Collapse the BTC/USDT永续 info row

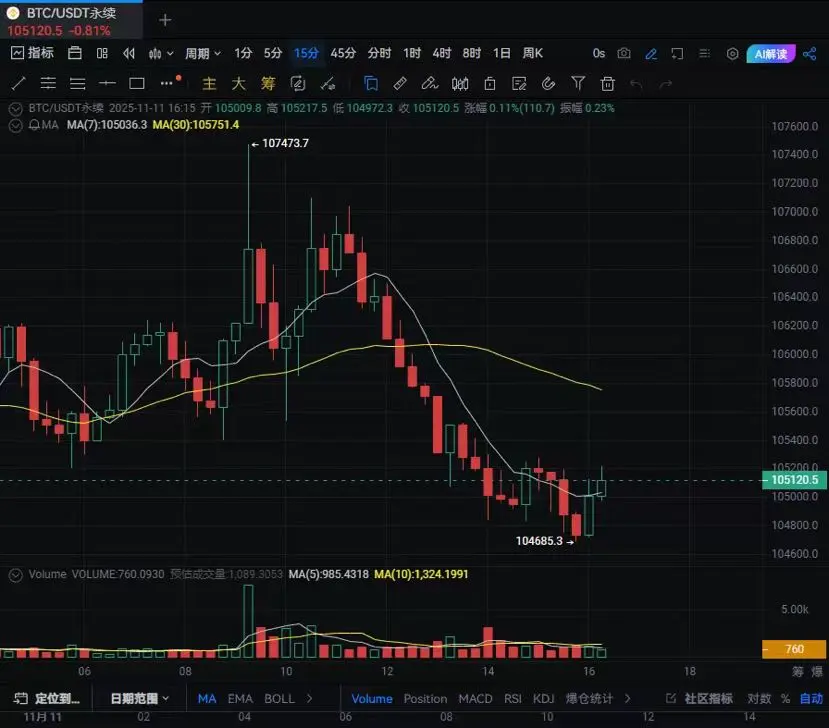16,108
